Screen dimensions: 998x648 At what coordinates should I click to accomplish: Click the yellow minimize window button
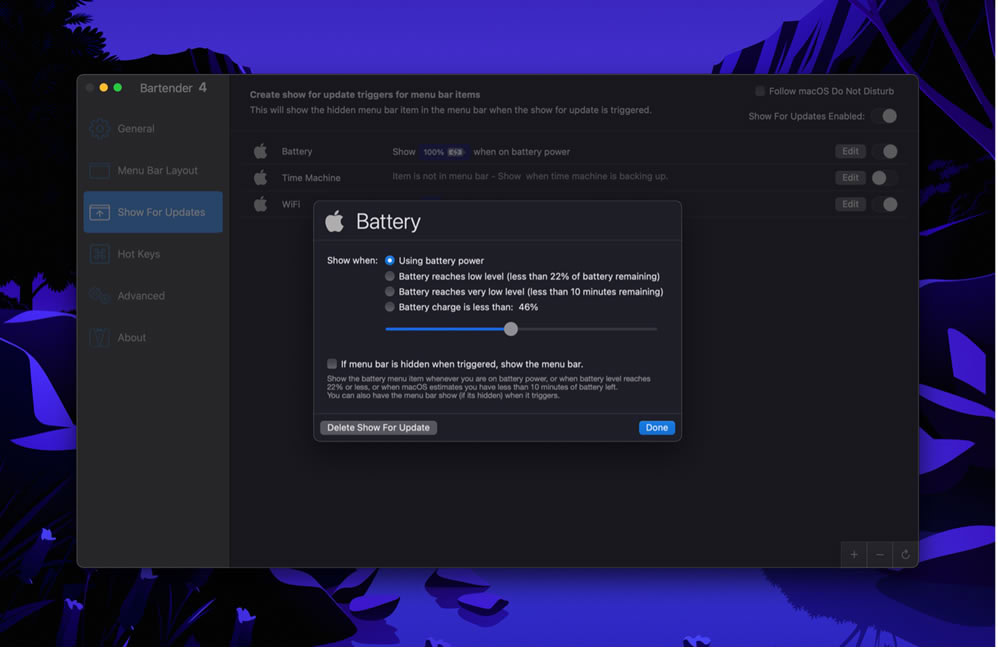[104, 88]
